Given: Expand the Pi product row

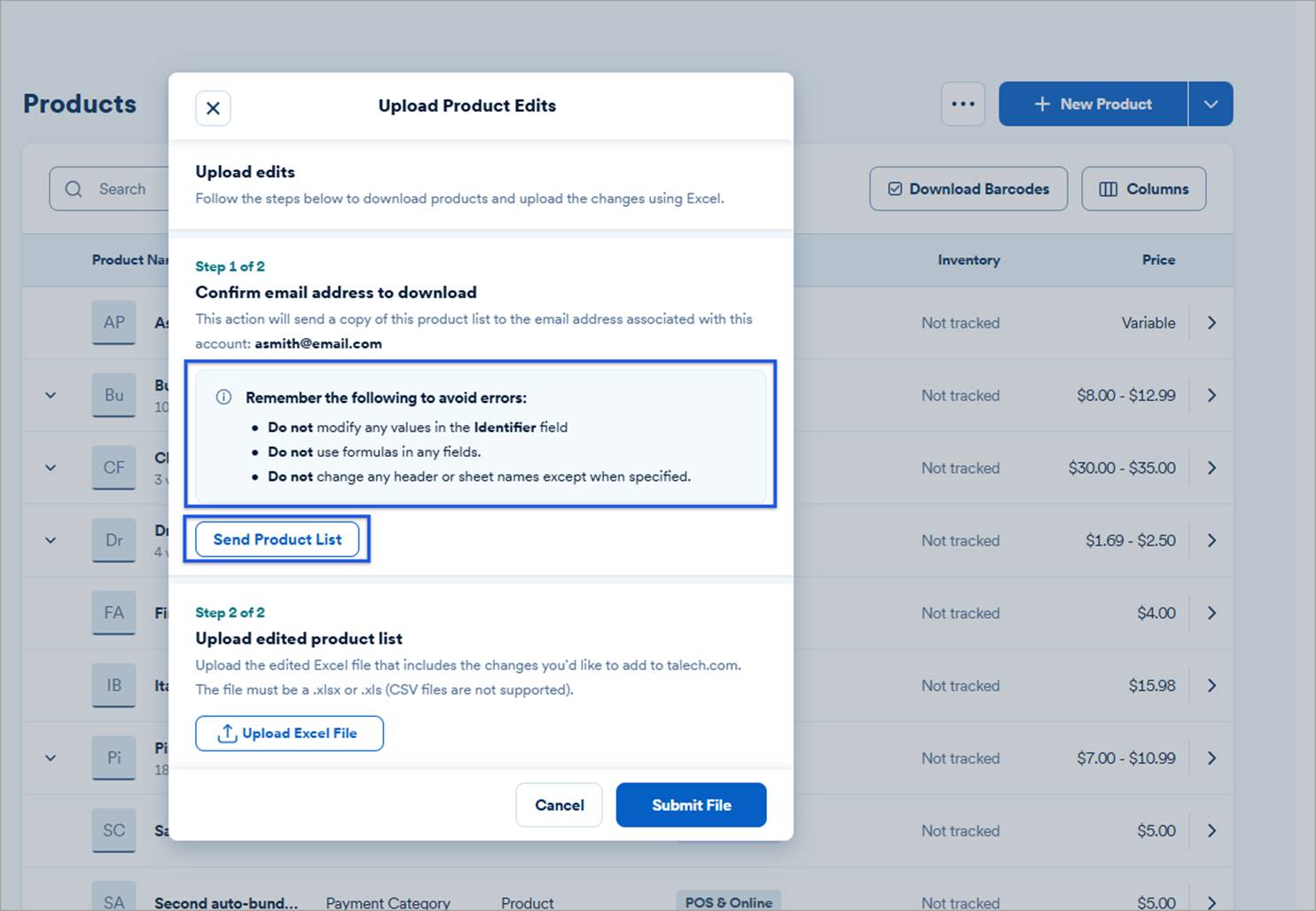Looking at the screenshot, I should pos(51,758).
